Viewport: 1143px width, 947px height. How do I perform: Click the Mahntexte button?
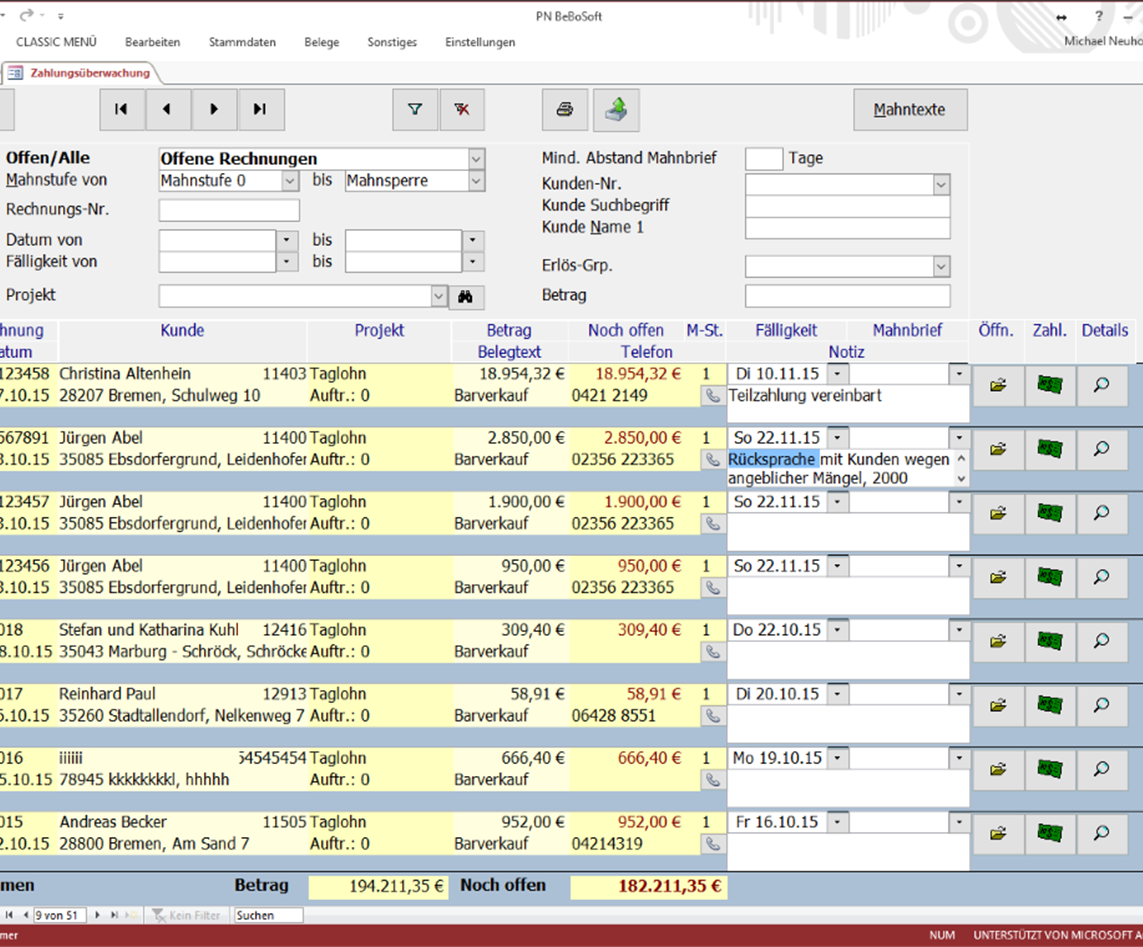(x=909, y=110)
